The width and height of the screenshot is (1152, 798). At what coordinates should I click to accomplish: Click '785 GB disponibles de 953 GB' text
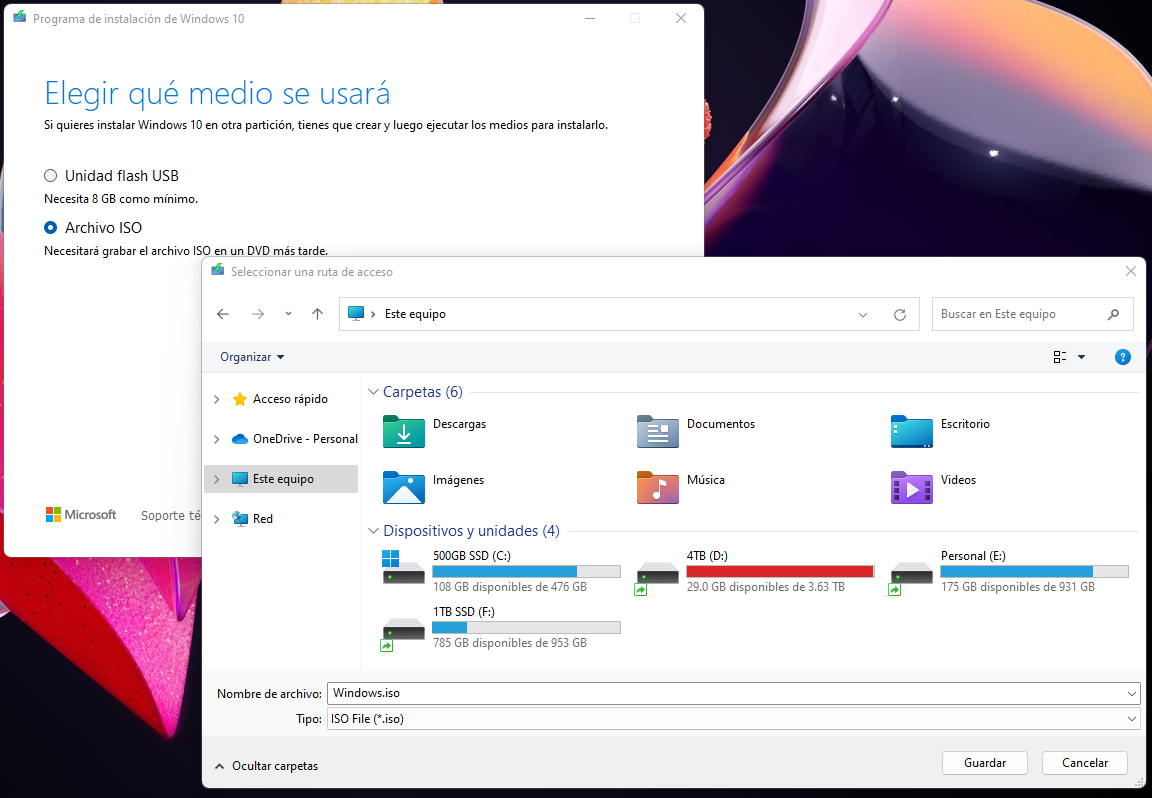click(510, 643)
